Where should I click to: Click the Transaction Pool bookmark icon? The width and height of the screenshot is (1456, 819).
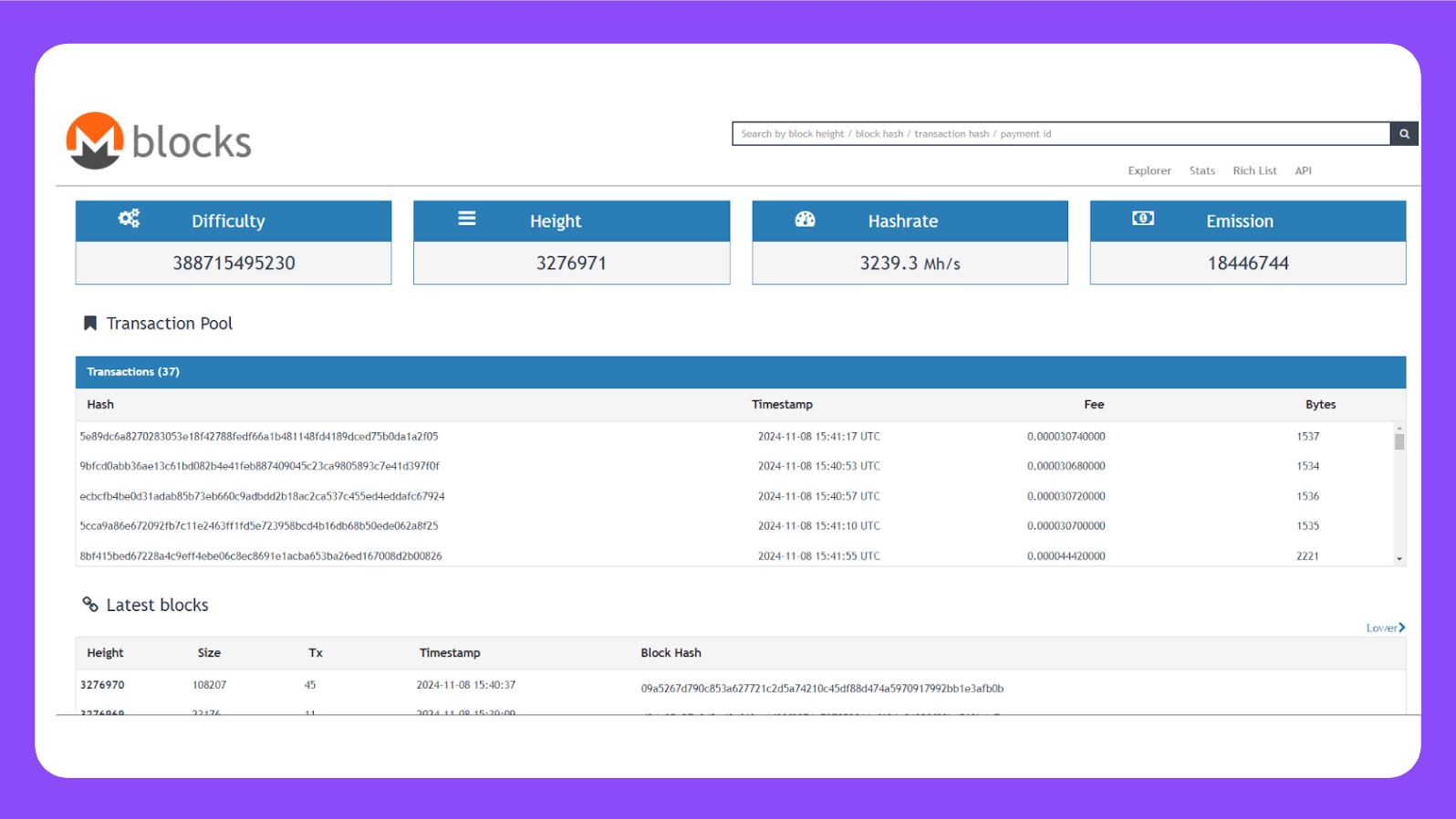[90, 324]
